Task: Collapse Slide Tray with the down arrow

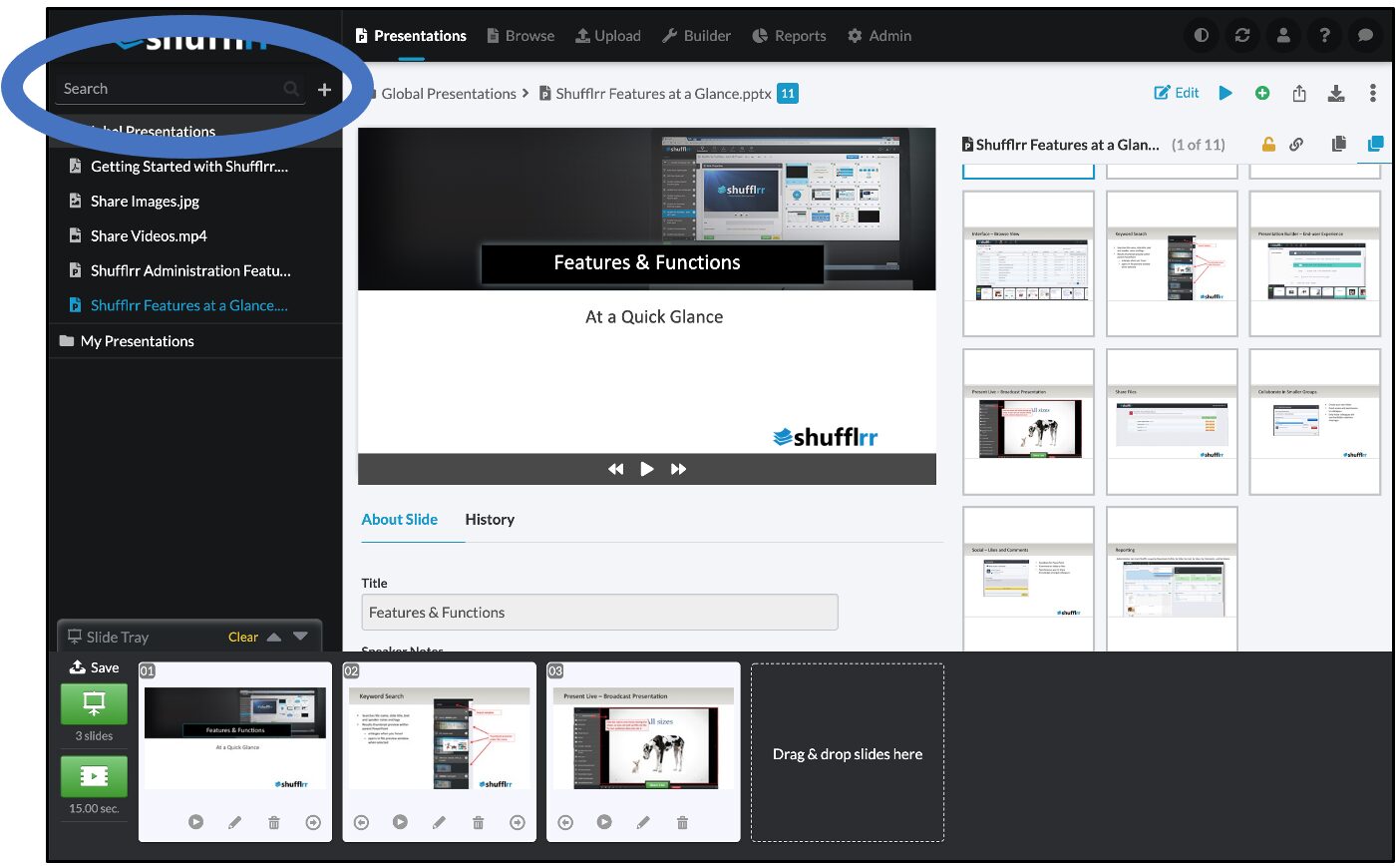Action: pos(301,637)
